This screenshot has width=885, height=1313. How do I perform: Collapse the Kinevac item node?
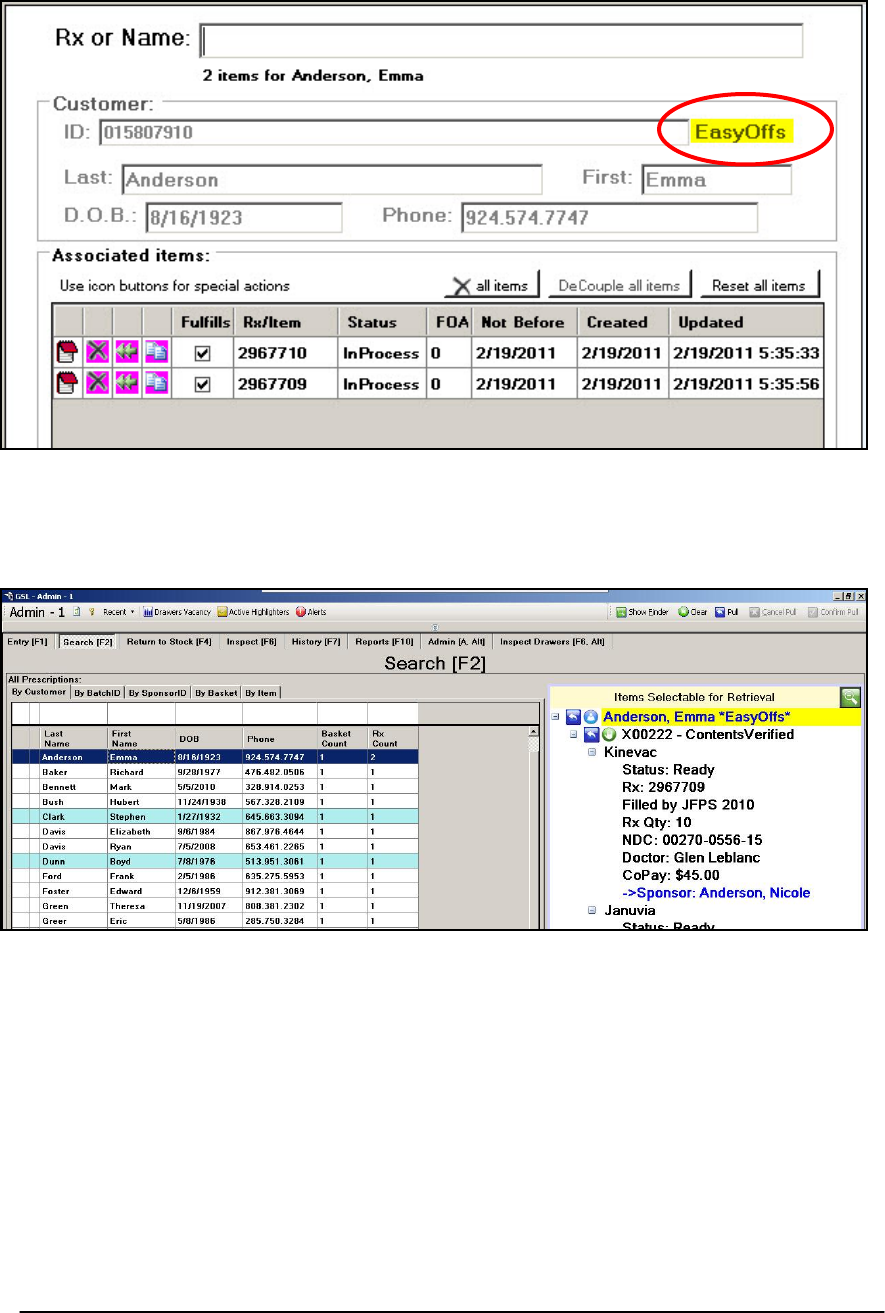[x=592, y=752]
